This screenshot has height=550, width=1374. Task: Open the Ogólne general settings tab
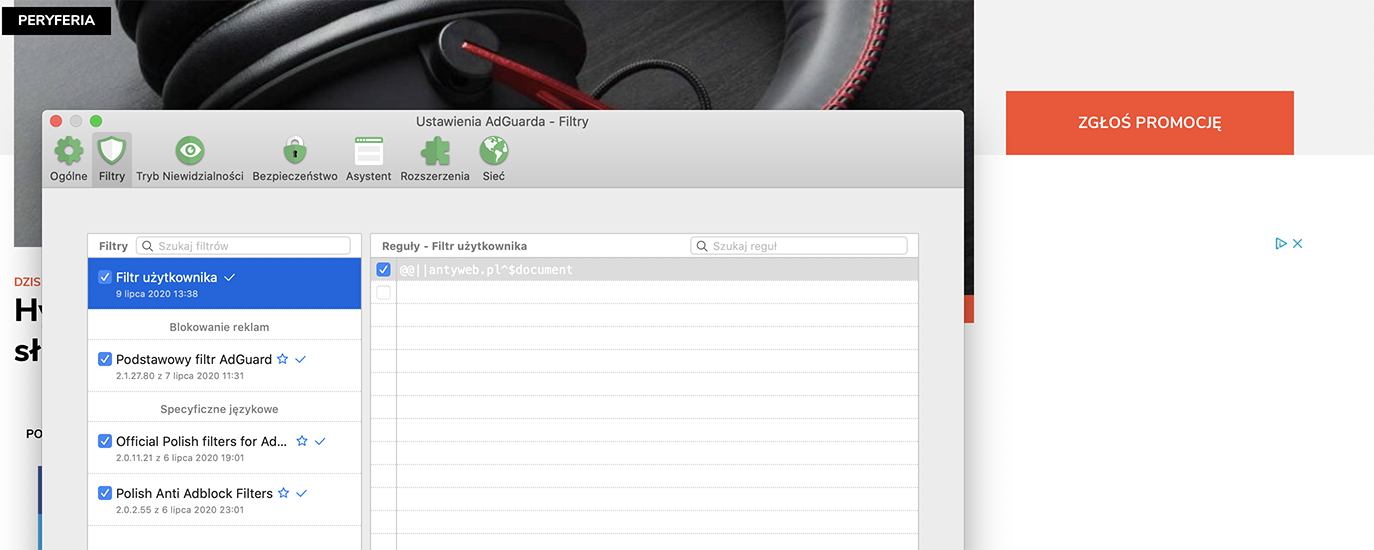pos(69,159)
